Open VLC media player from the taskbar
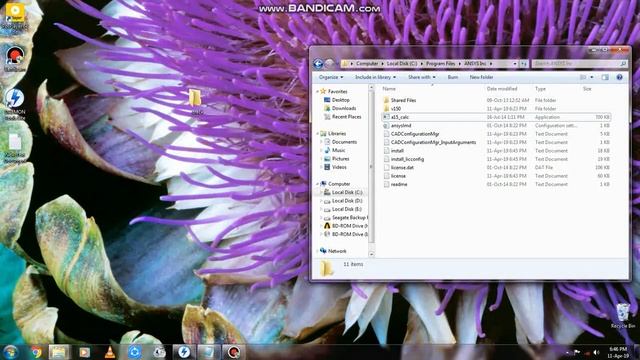This screenshot has height=360, width=640. (109, 352)
